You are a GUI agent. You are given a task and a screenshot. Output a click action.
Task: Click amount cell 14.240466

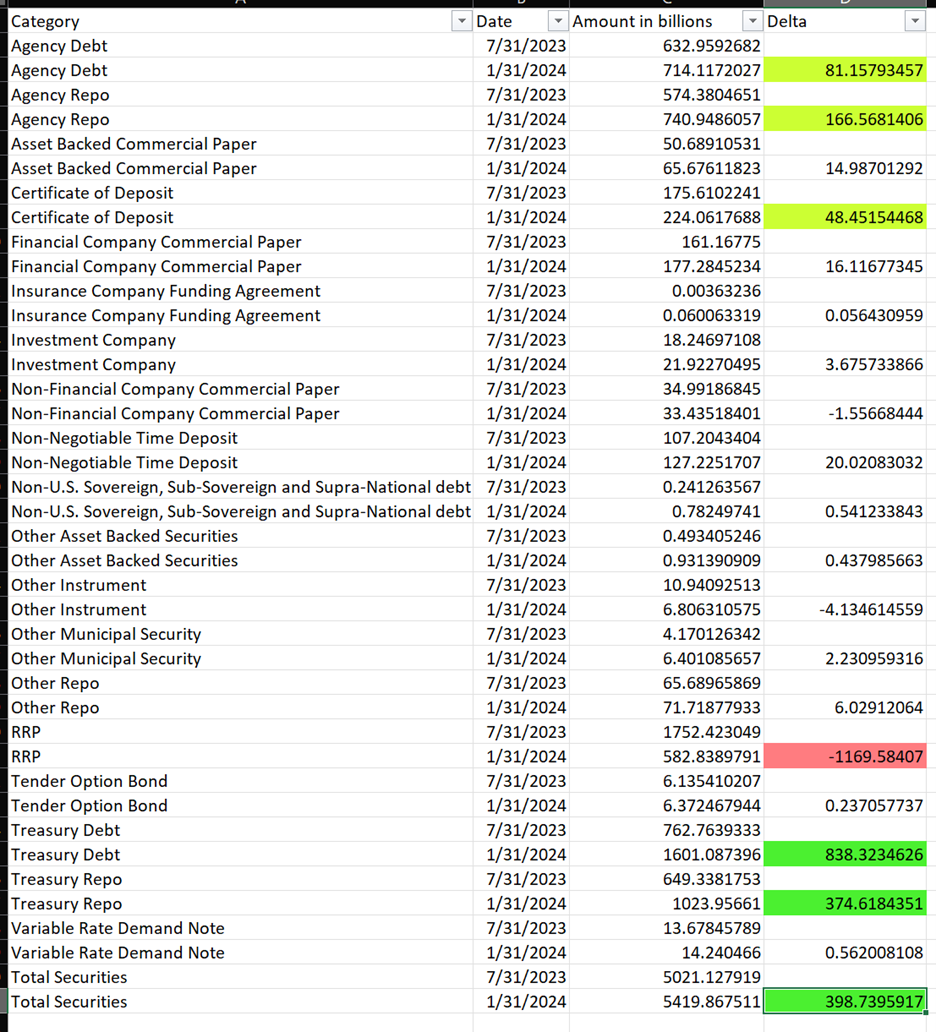pos(666,952)
